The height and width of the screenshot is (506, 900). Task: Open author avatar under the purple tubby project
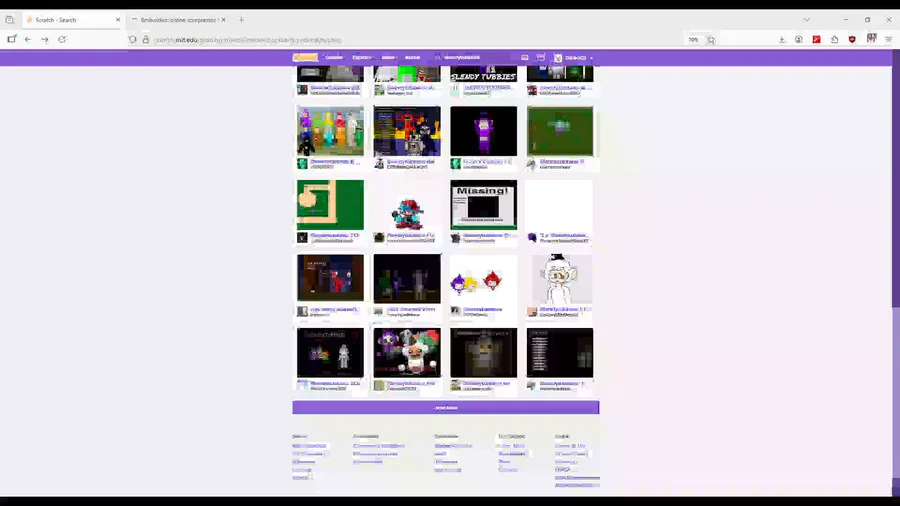pyautogui.click(x=456, y=164)
